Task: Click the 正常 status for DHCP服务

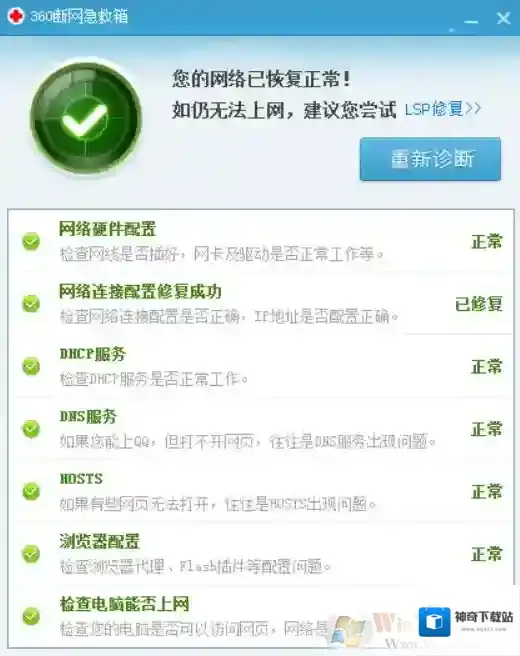Action: coord(487,366)
